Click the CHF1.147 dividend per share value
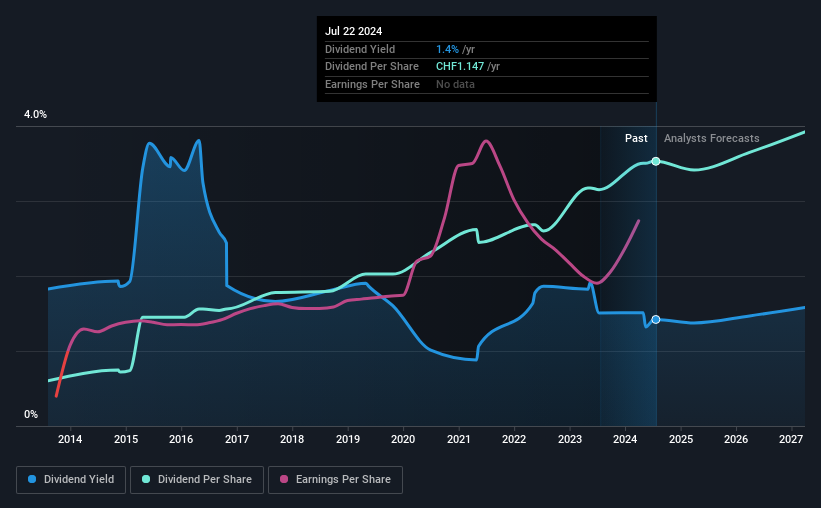The image size is (821, 508). click(460, 67)
